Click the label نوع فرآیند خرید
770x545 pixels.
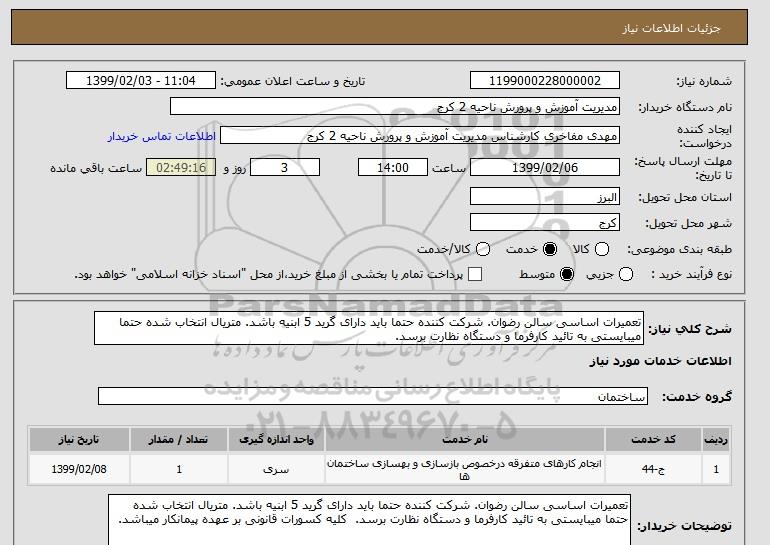(691, 274)
